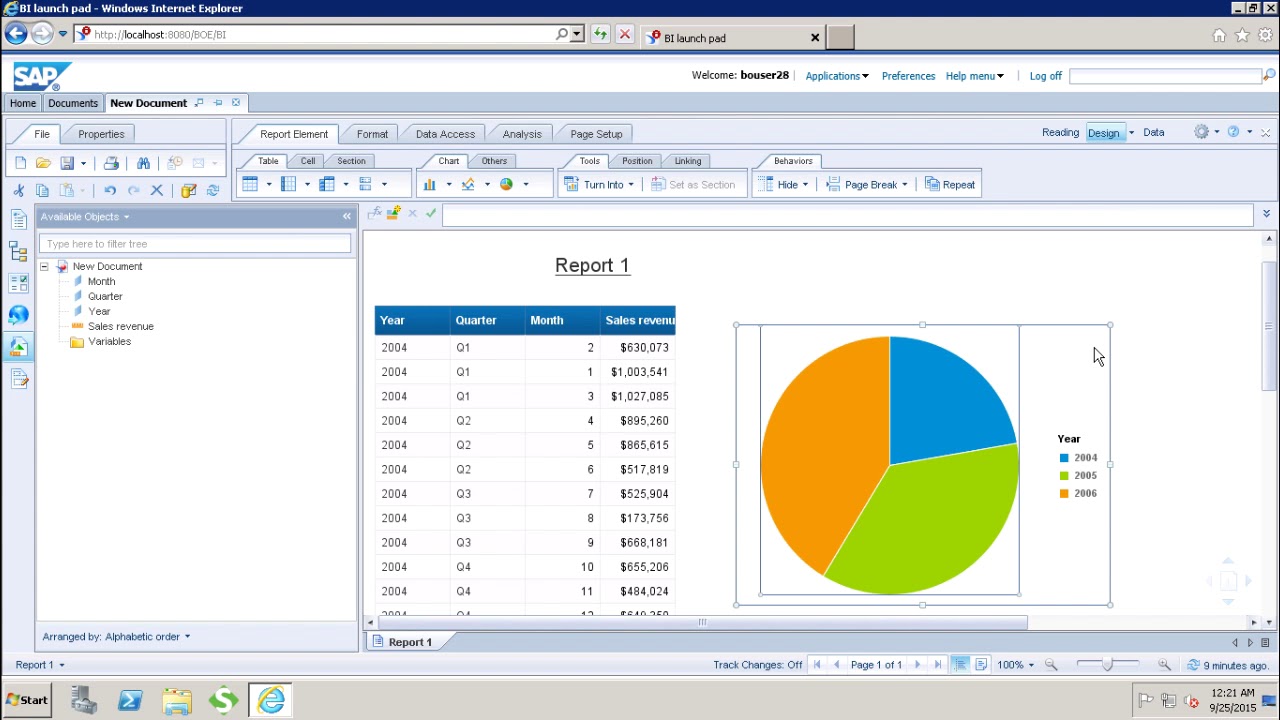Click the Cut scissors icon
Screen dimensions: 1280x720
click(x=19, y=190)
